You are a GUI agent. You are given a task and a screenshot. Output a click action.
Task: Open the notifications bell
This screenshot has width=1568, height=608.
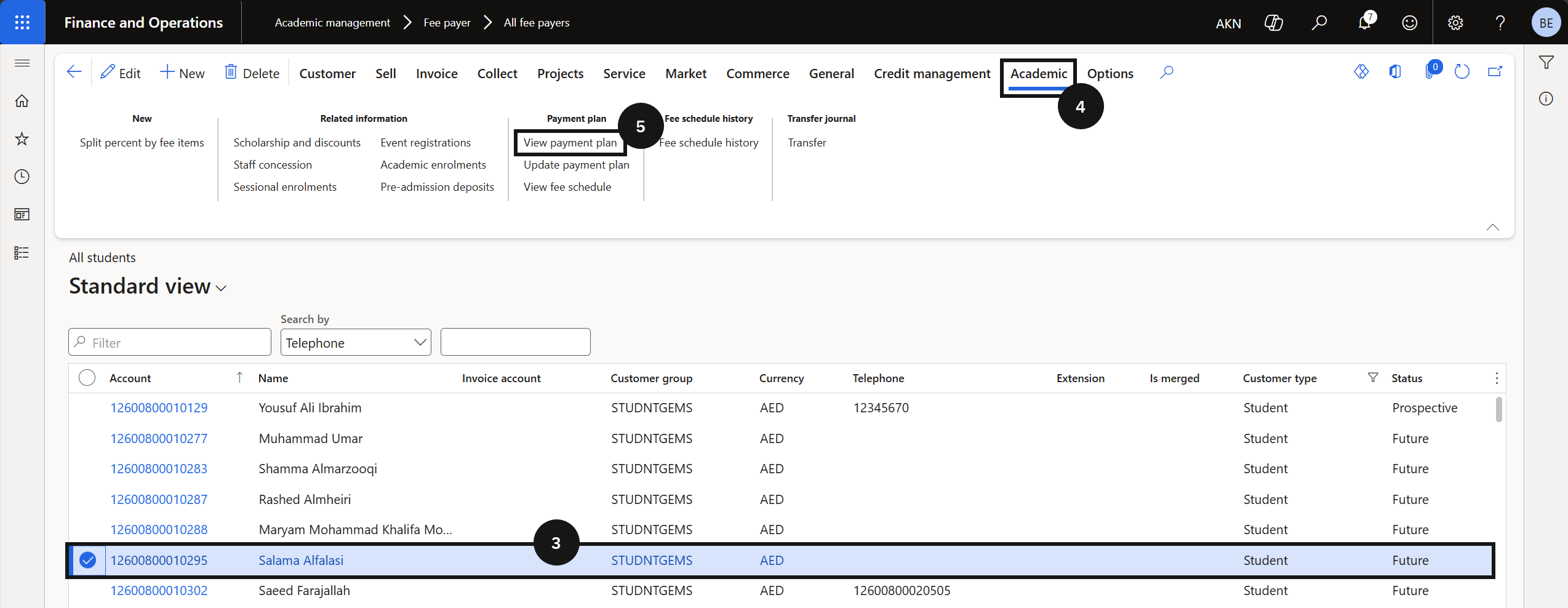[x=1364, y=23]
